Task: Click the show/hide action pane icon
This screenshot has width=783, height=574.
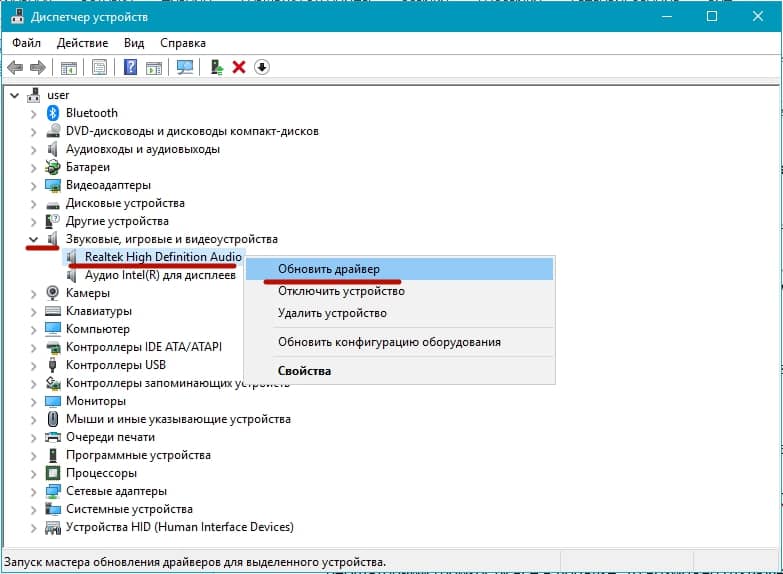Action: click(154, 67)
